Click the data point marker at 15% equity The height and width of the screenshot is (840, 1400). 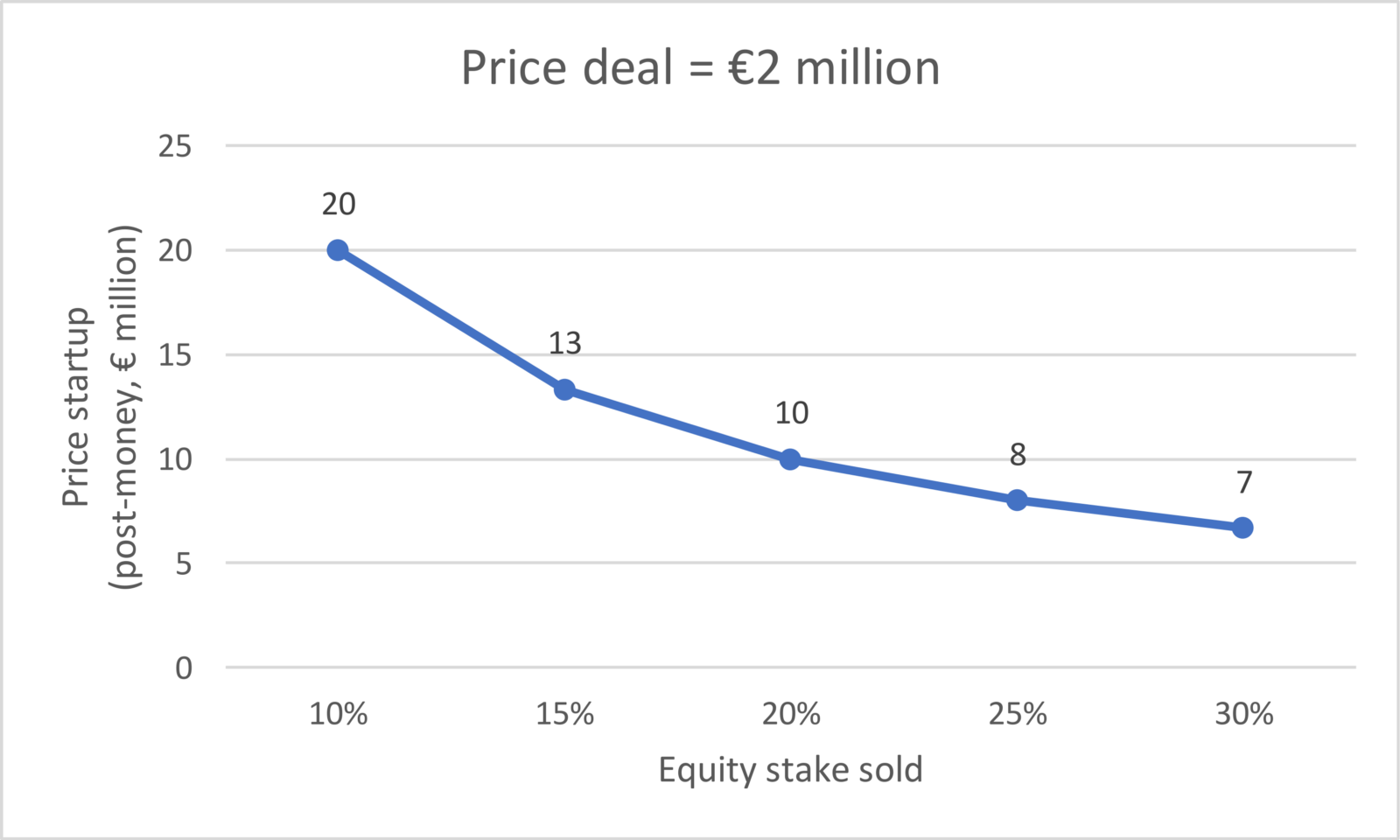tap(564, 389)
